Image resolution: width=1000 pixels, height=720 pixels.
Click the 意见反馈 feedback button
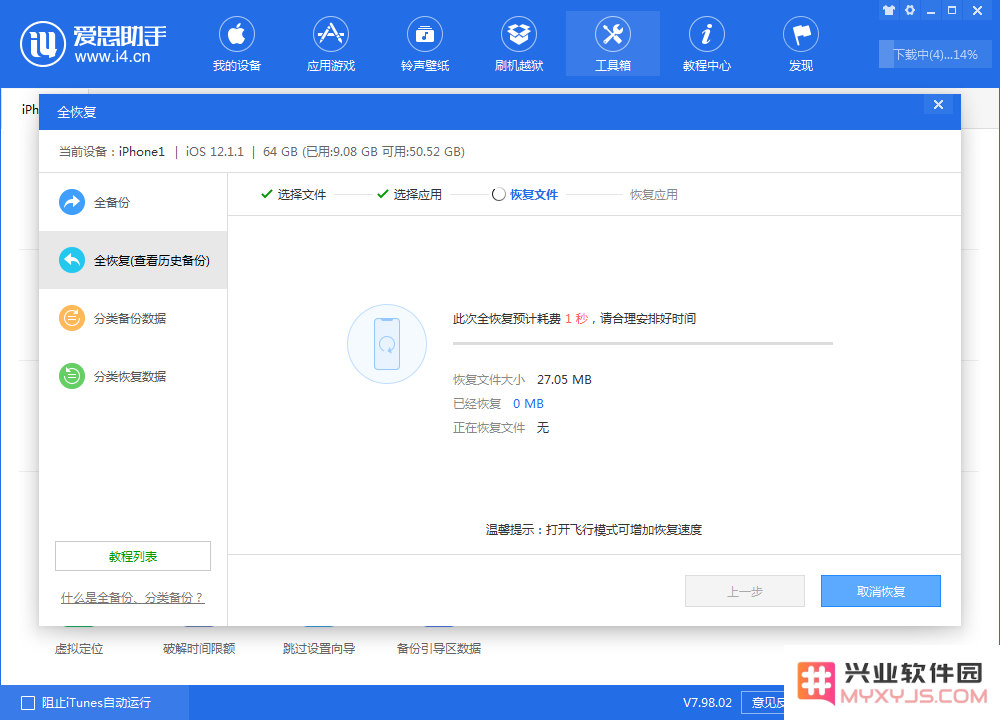(x=763, y=703)
